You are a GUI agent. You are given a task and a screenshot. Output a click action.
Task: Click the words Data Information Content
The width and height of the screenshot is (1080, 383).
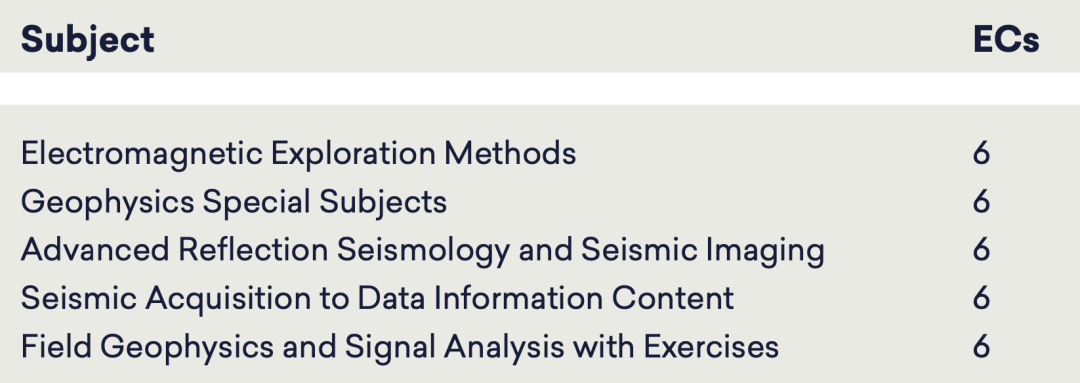coord(546,298)
